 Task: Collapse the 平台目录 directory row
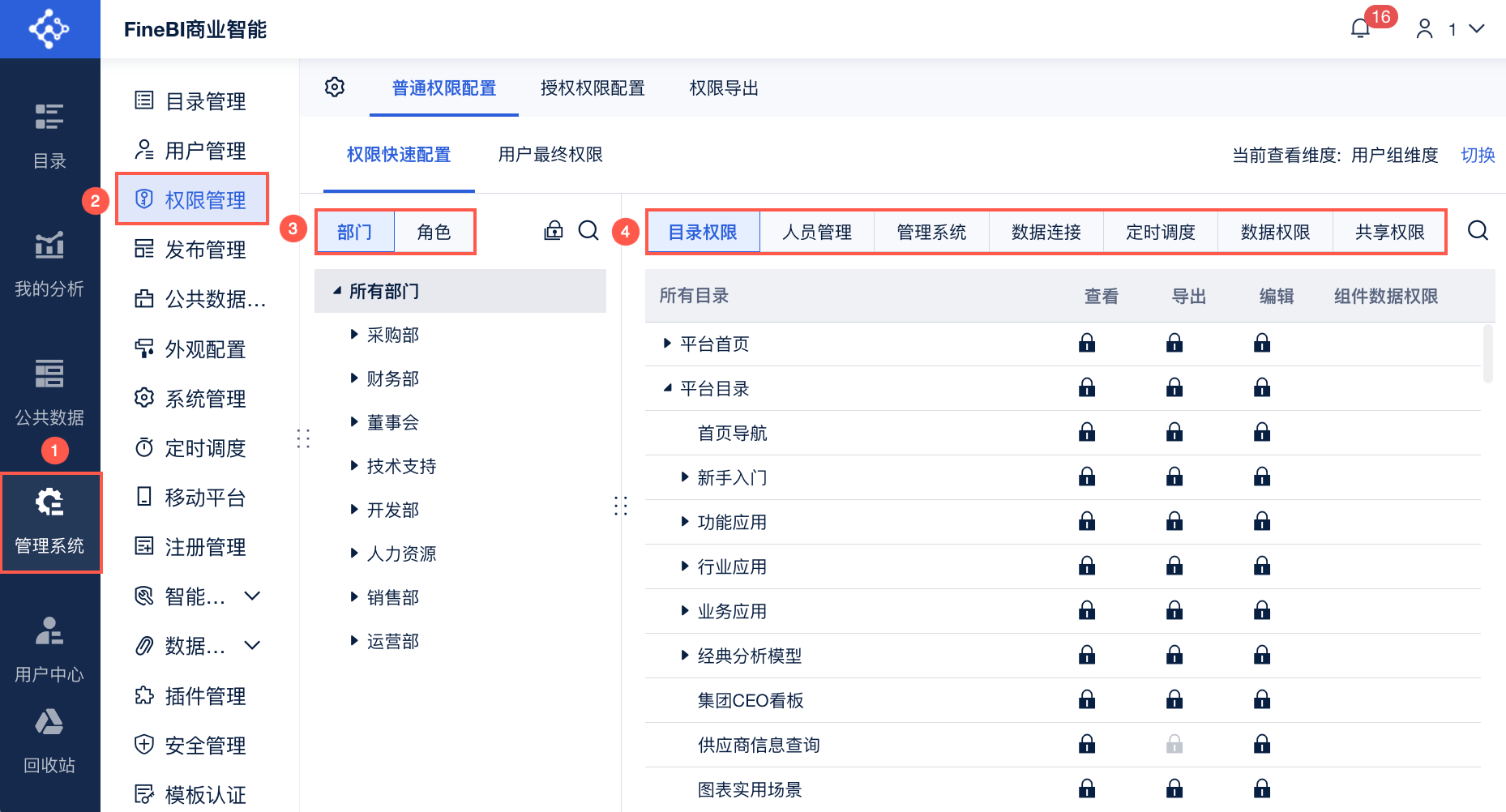tap(667, 388)
